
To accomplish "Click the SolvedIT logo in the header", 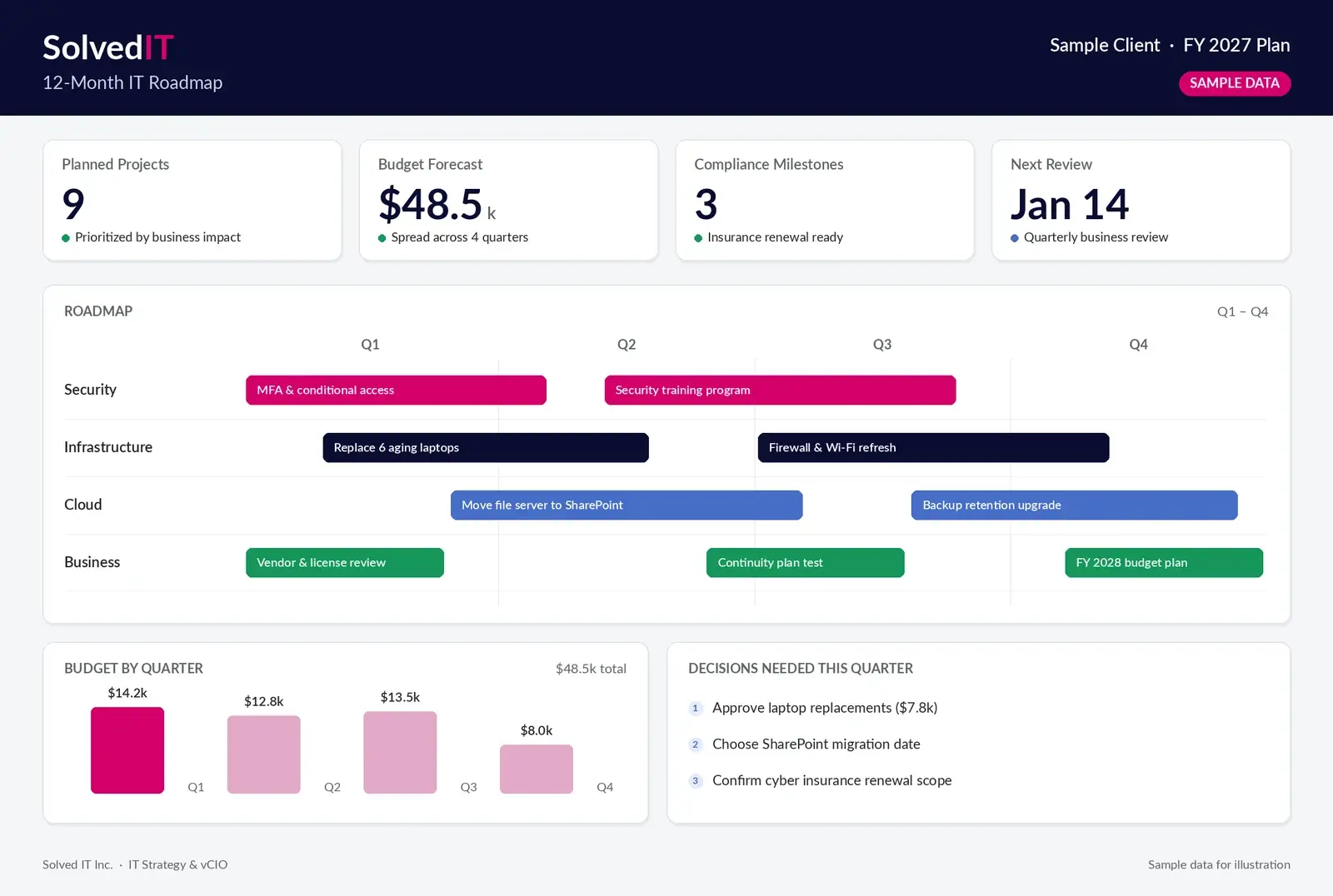I will pyautogui.click(x=108, y=47).
